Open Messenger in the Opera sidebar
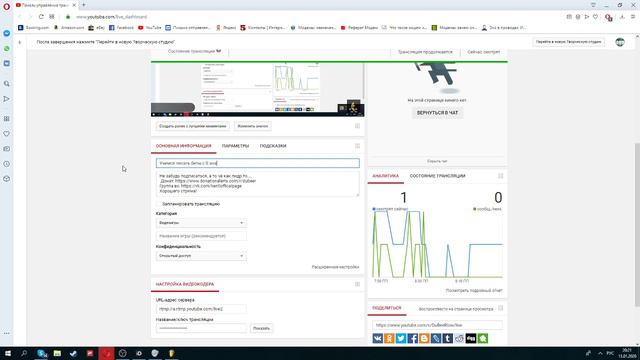640x360 pixels. [7, 33]
